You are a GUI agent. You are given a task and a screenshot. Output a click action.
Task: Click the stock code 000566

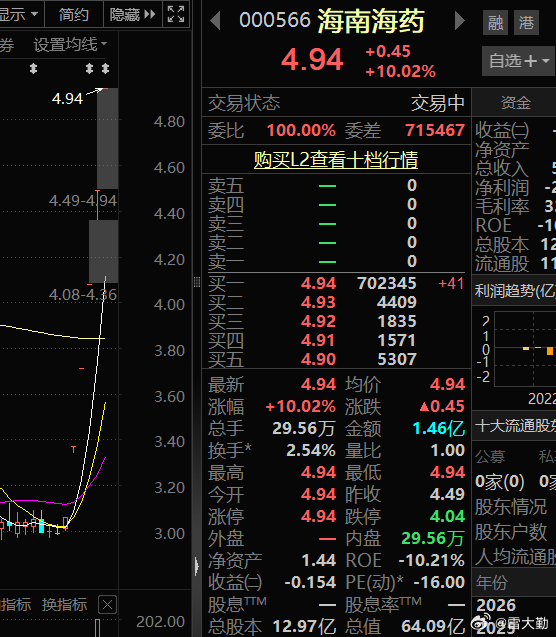[x=275, y=20]
